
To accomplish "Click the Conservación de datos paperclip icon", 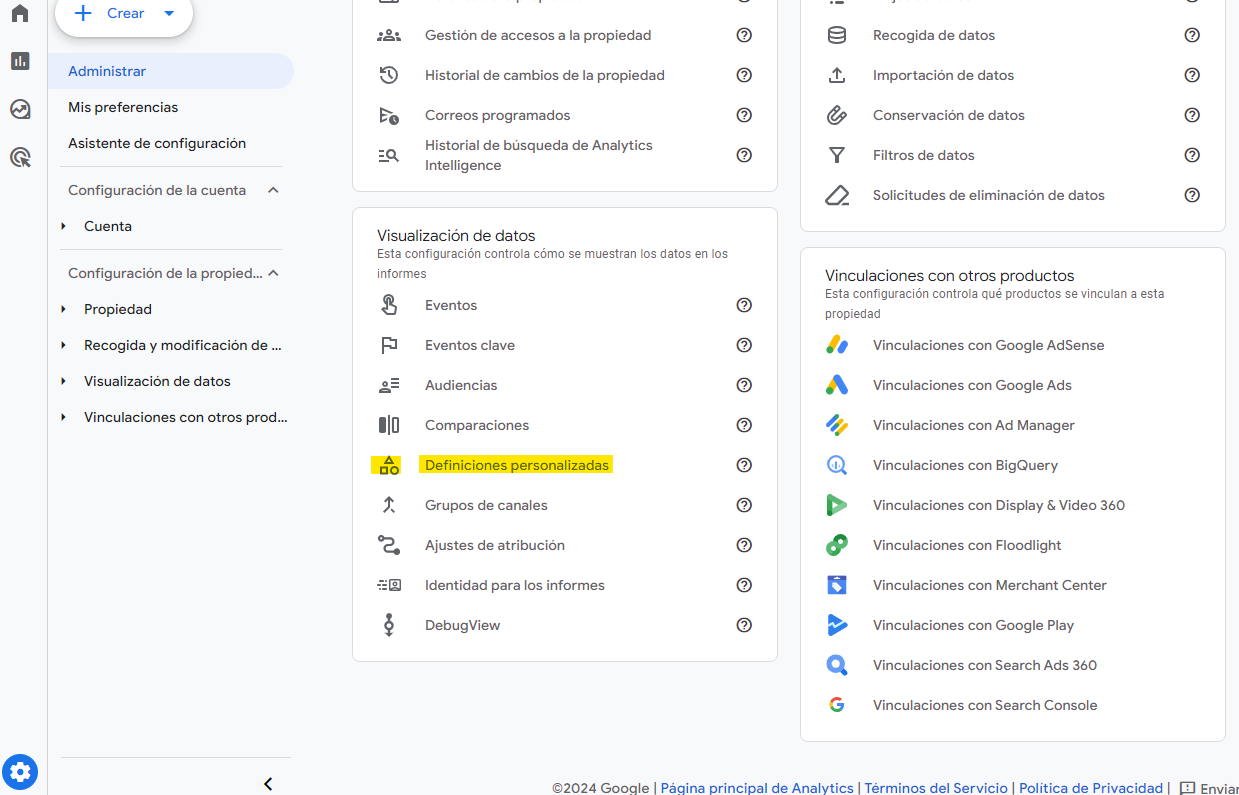I will (837, 115).
